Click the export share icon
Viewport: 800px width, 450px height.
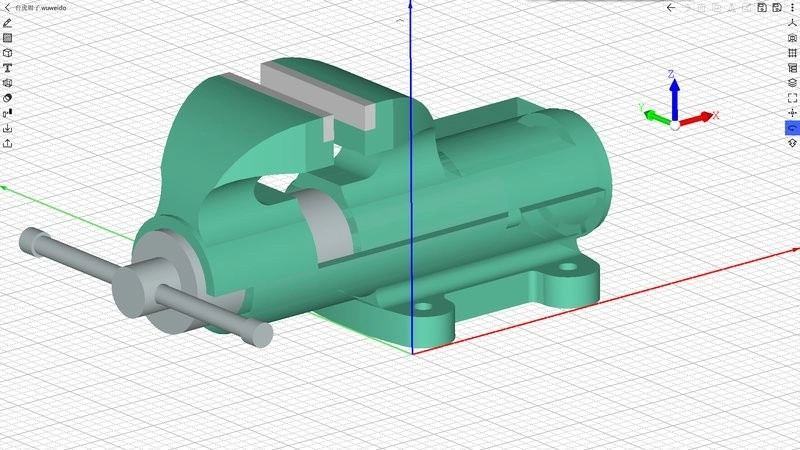point(8,143)
